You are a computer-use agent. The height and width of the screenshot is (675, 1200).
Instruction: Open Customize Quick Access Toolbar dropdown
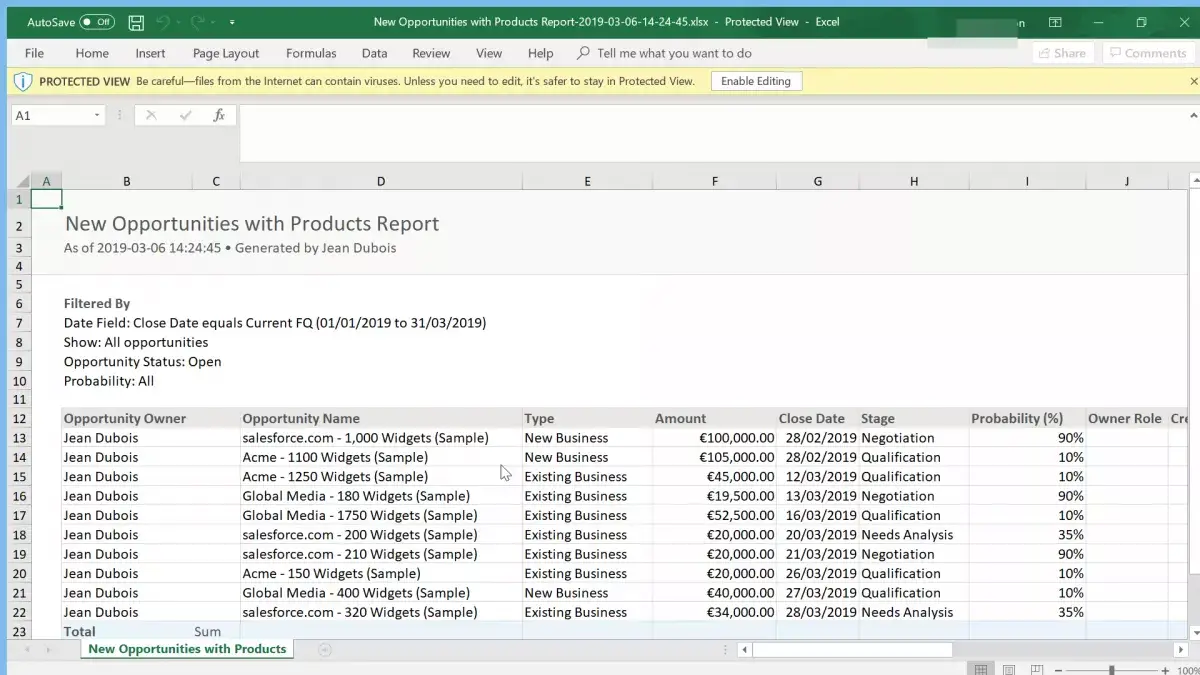point(232,22)
